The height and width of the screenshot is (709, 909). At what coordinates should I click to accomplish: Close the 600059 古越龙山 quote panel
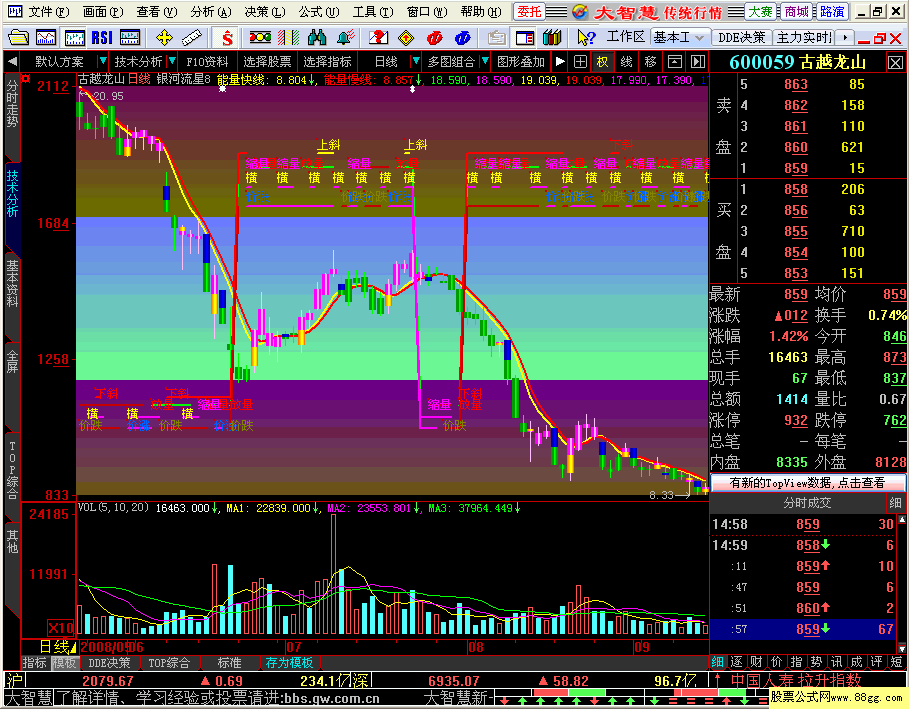coord(895,63)
